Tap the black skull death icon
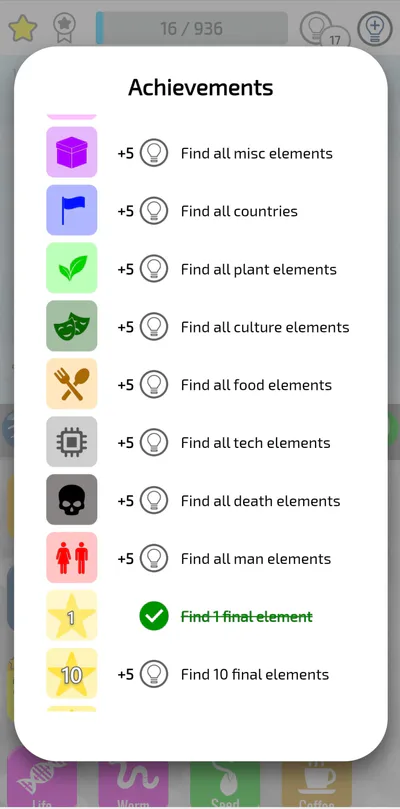Screen dimensions: 400x809 coord(72,499)
